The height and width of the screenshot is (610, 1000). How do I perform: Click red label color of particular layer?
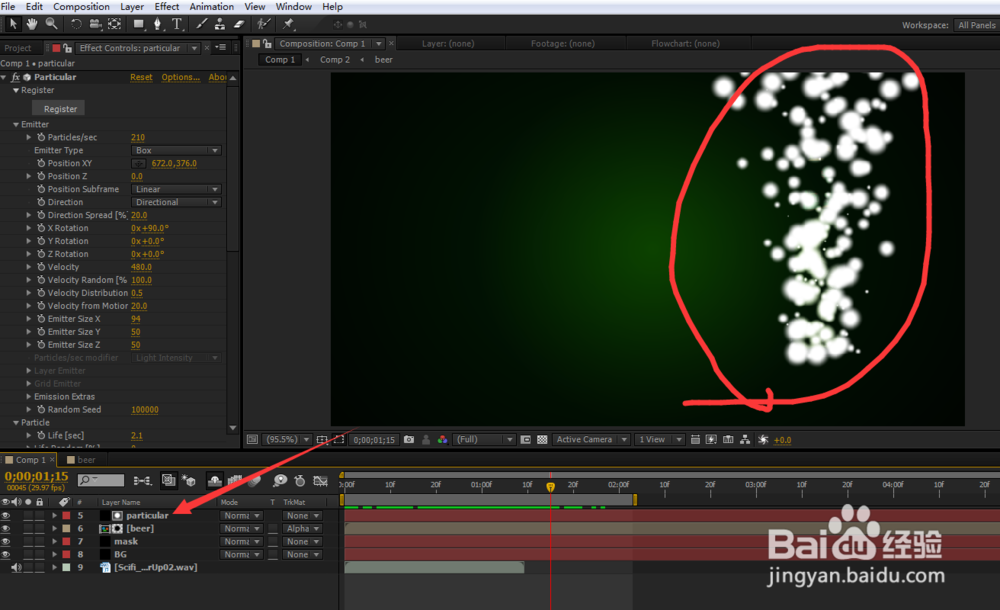pyautogui.click(x=66, y=516)
